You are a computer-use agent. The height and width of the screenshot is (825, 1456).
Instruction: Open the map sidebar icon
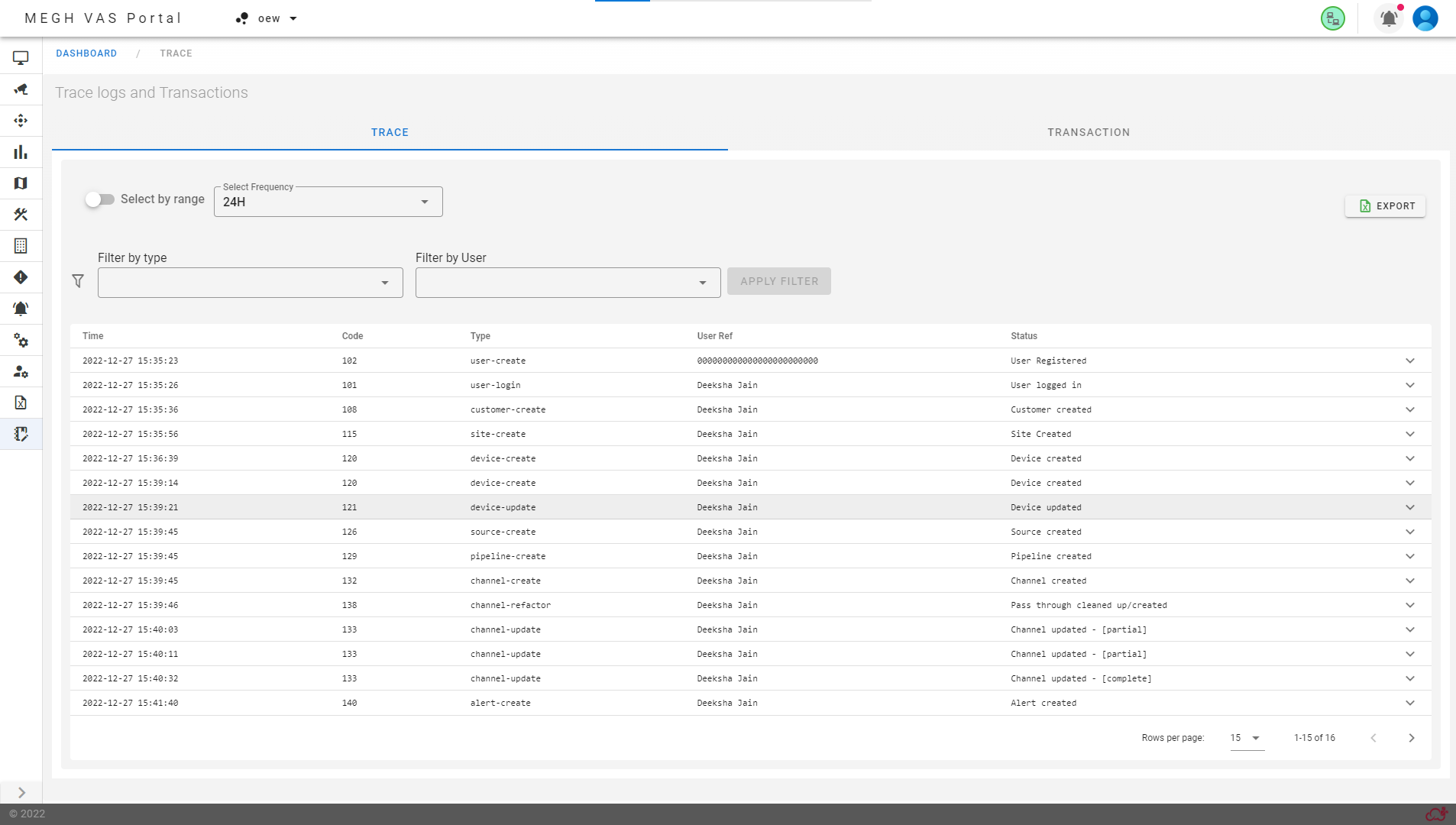tap(21, 183)
